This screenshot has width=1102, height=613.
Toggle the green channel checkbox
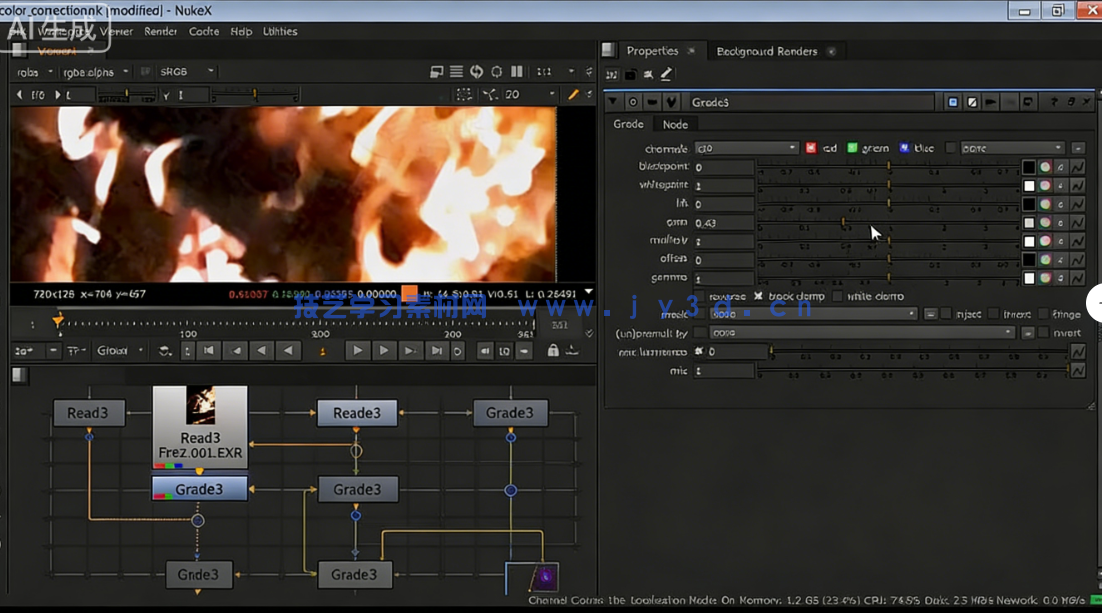click(x=852, y=148)
